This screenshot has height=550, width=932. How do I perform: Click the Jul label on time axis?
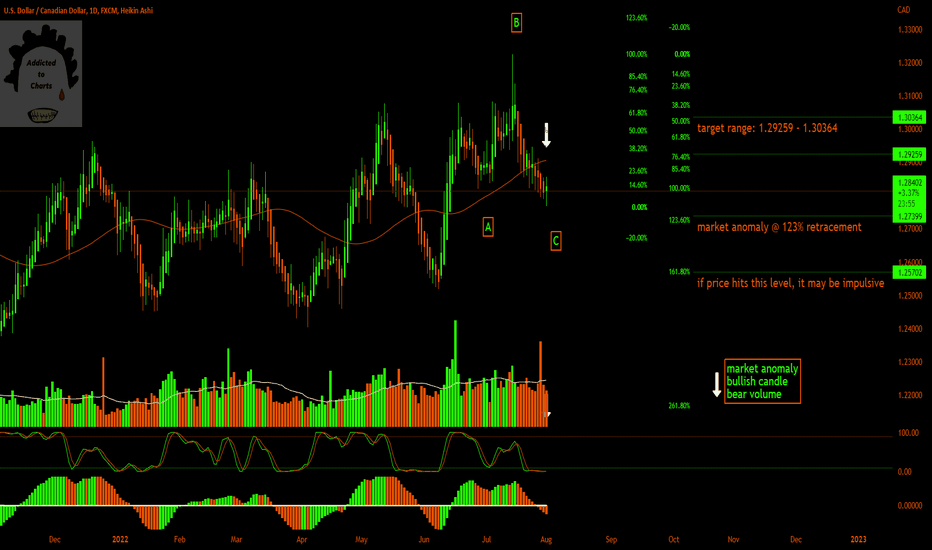point(486,539)
